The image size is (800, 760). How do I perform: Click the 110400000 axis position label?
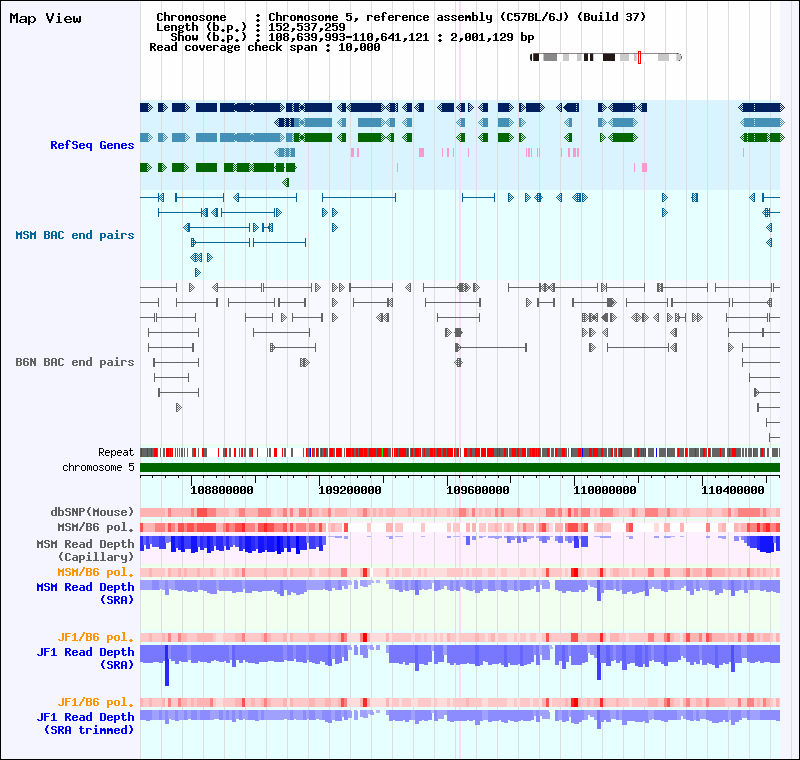[733, 491]
